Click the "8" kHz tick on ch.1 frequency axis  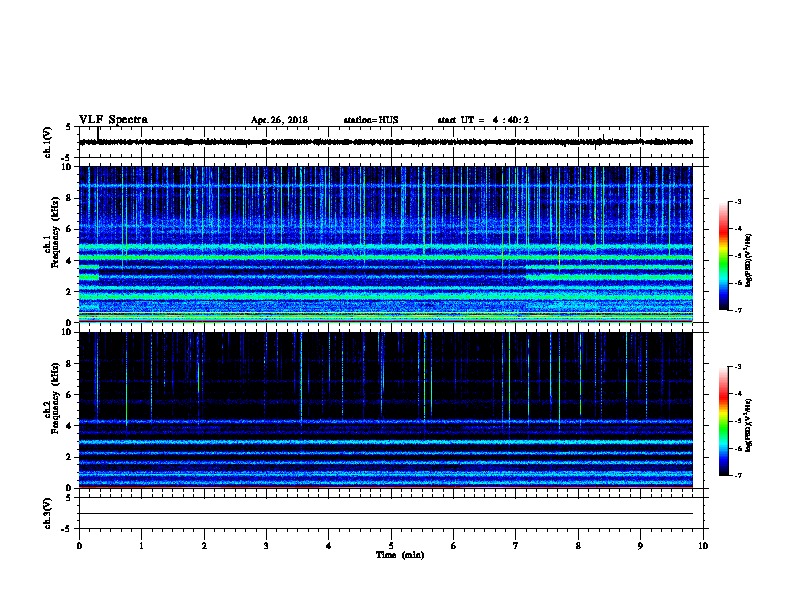[x=69, y=198]
